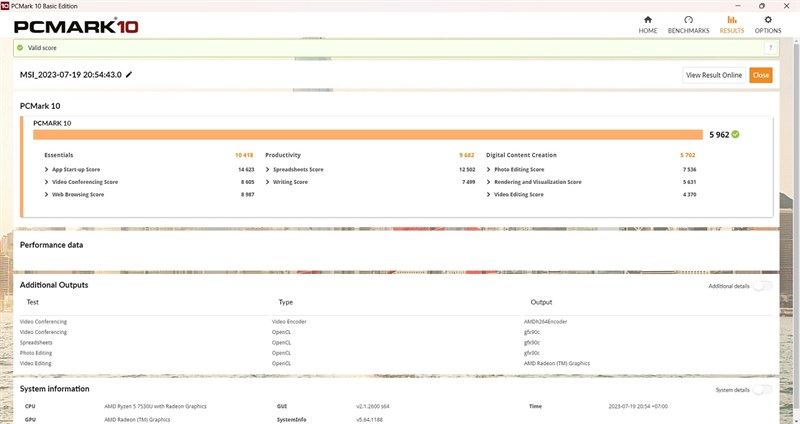Viewport: 800px width, 424px height.
Task: Switch to the Results tab
Action: pos(732,24)
